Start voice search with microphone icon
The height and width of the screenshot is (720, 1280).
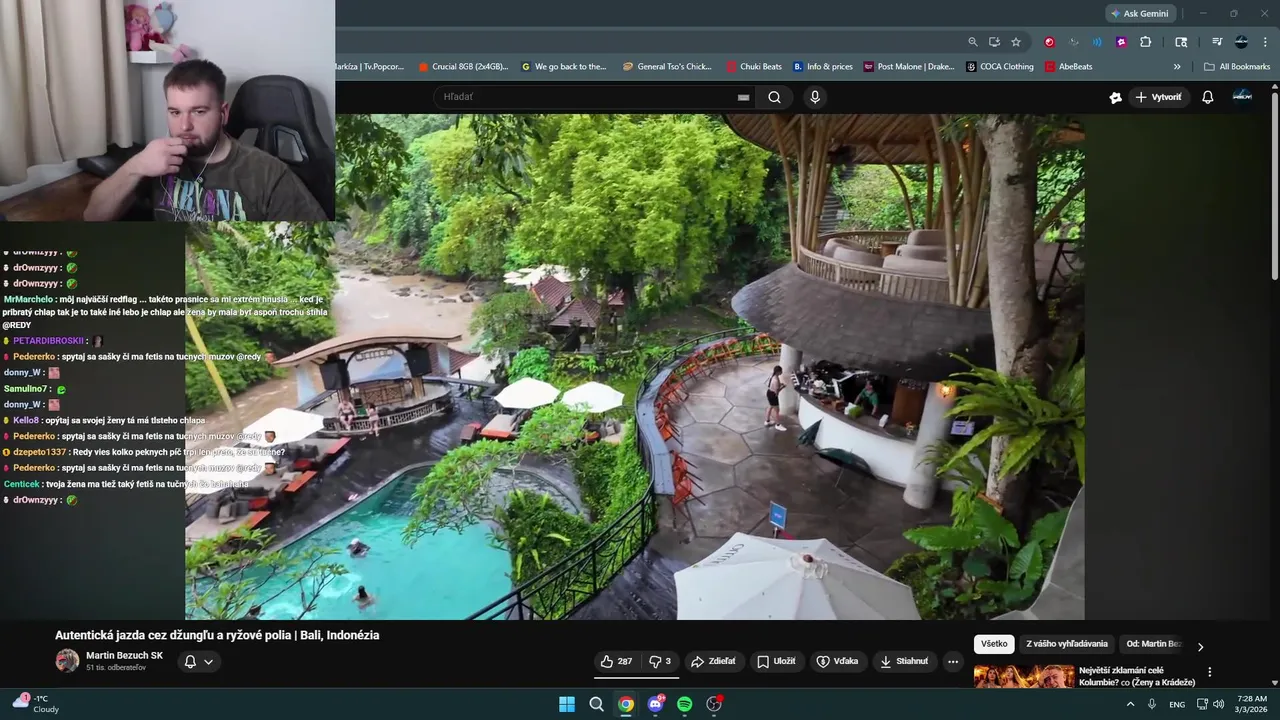tap(815, 97)
